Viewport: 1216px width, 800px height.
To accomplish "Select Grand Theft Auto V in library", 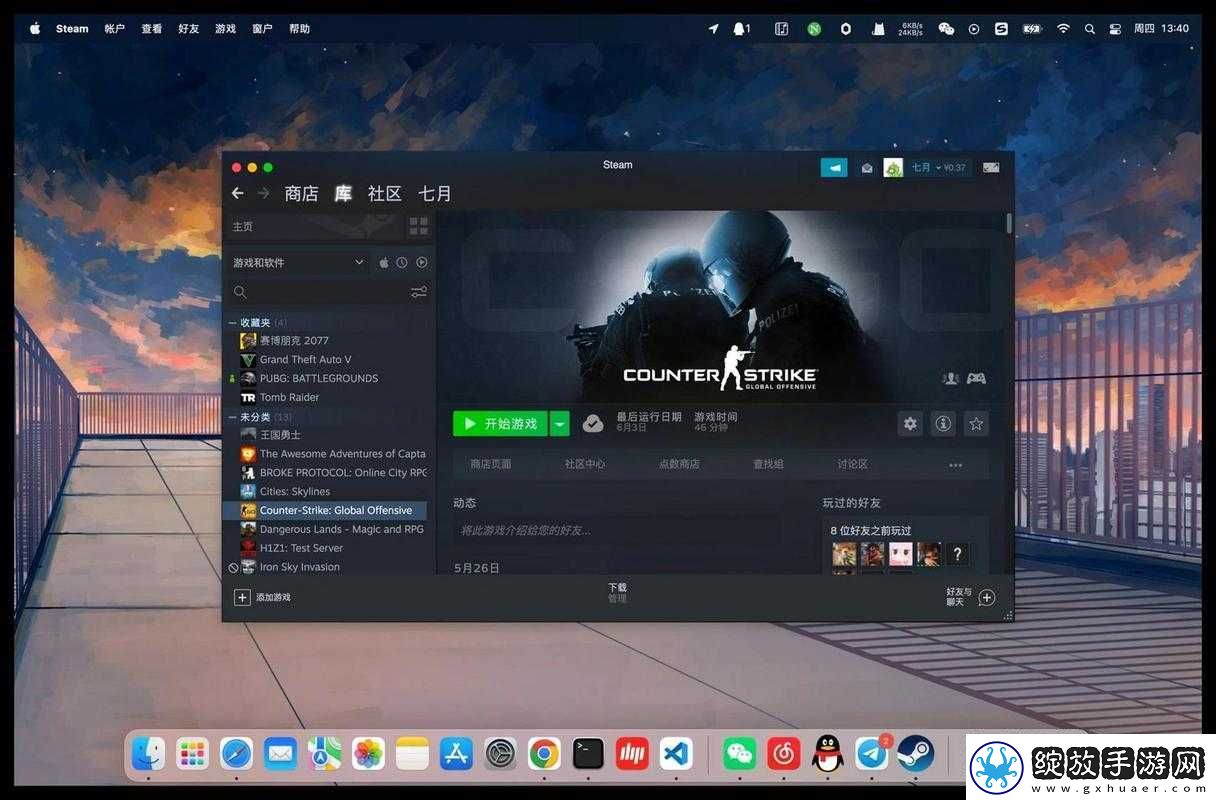I will (306, 359).
